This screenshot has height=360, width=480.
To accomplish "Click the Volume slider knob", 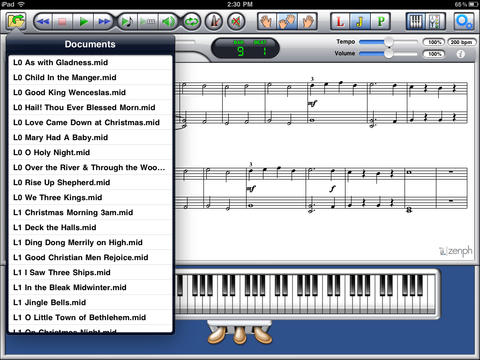I will 388,53.
